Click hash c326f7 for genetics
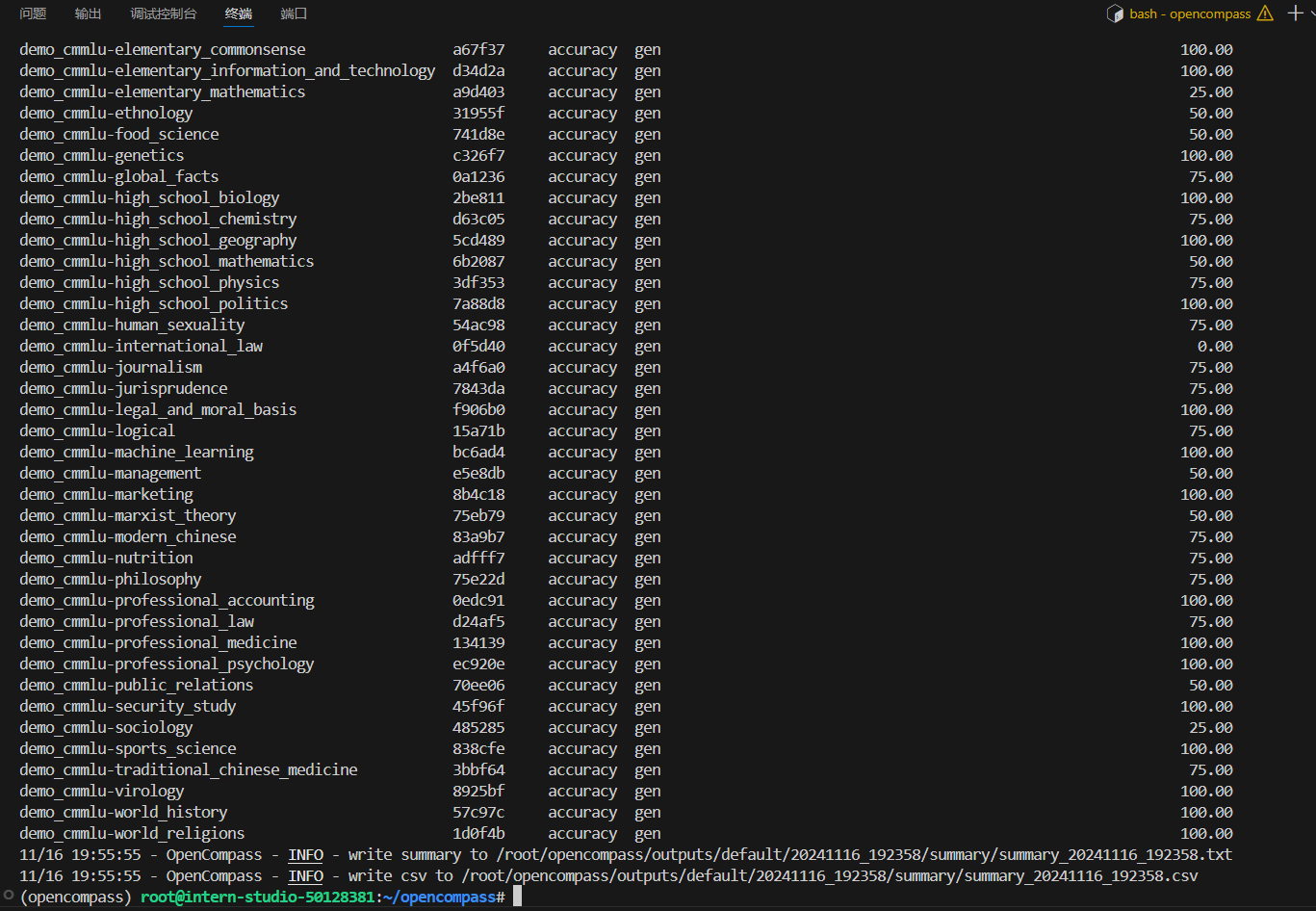This screenshot has width=1316, height=911. pos(478,155)
